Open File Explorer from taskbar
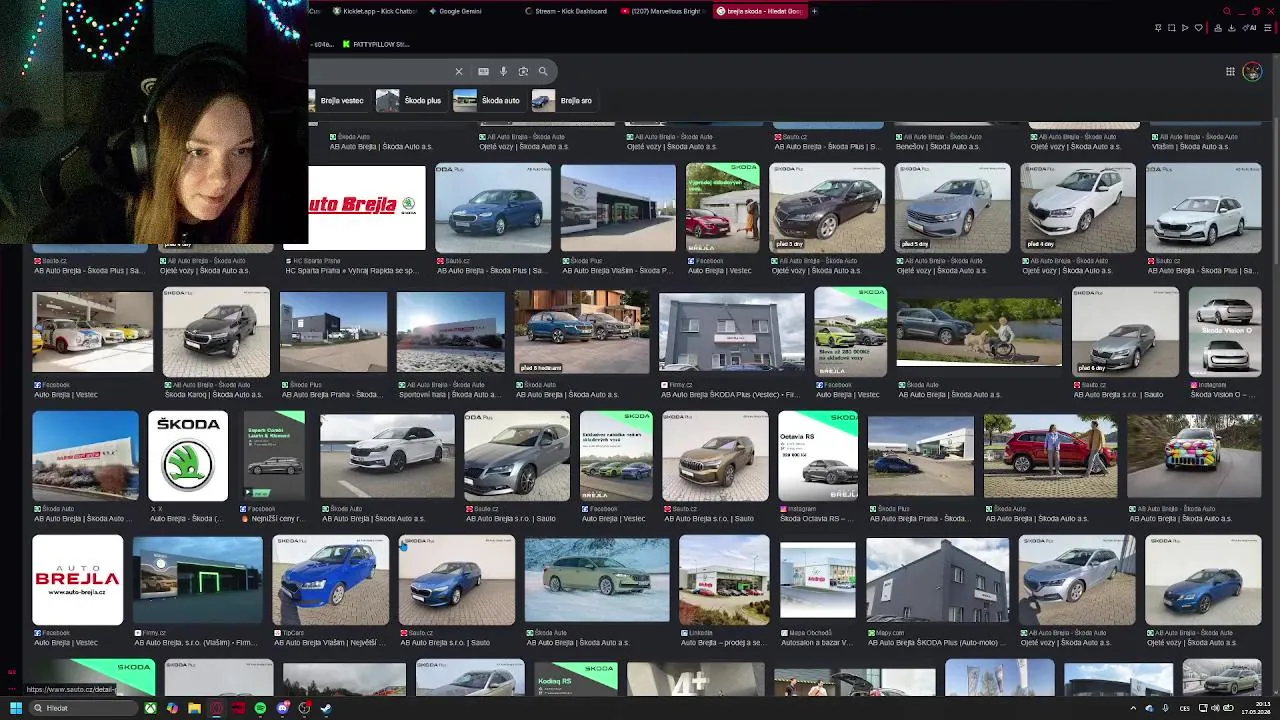Viewport: 1280px width, 720px height. click(194, 708)
